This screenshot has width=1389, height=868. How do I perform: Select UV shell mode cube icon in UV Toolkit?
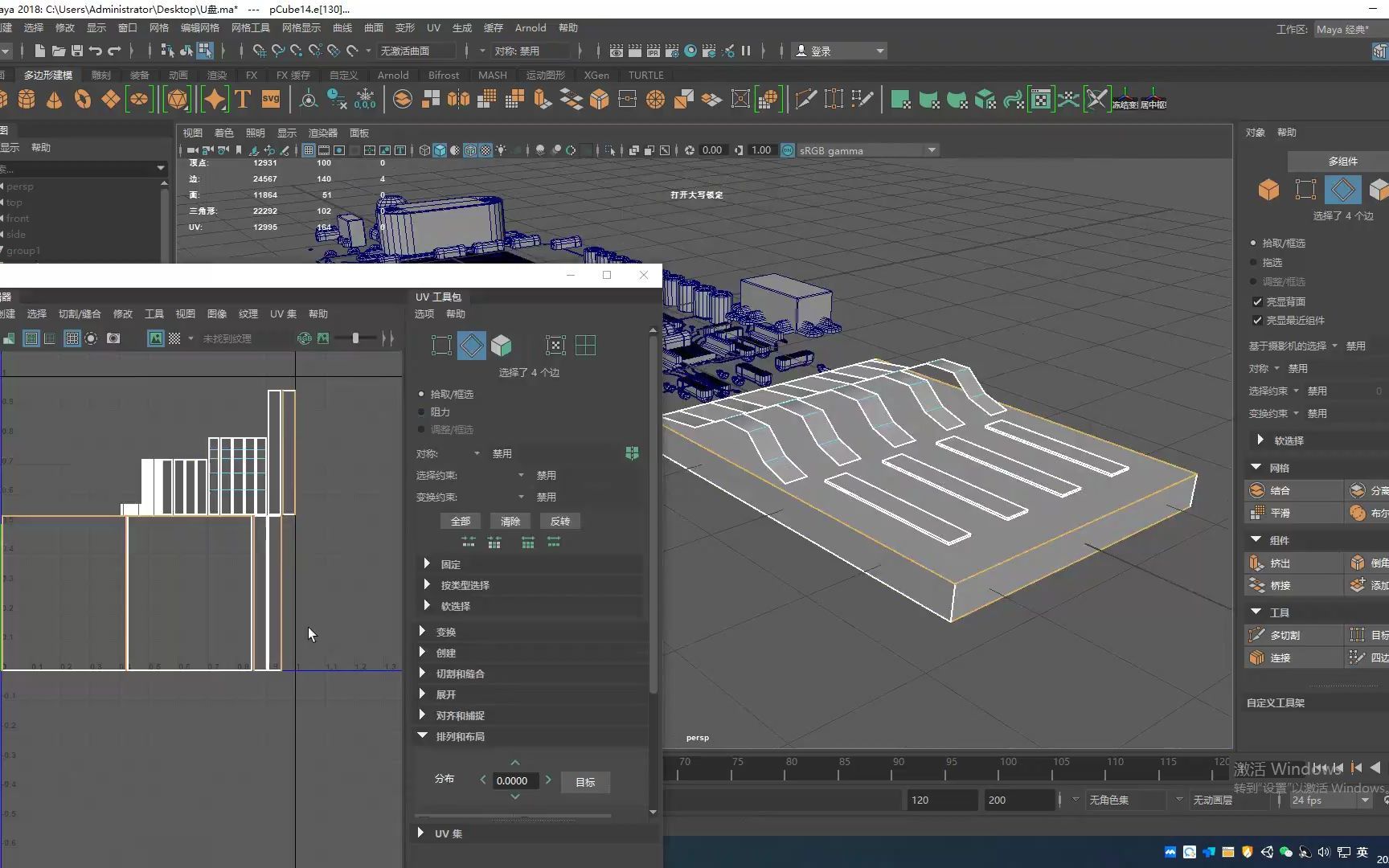pos(502,346)
